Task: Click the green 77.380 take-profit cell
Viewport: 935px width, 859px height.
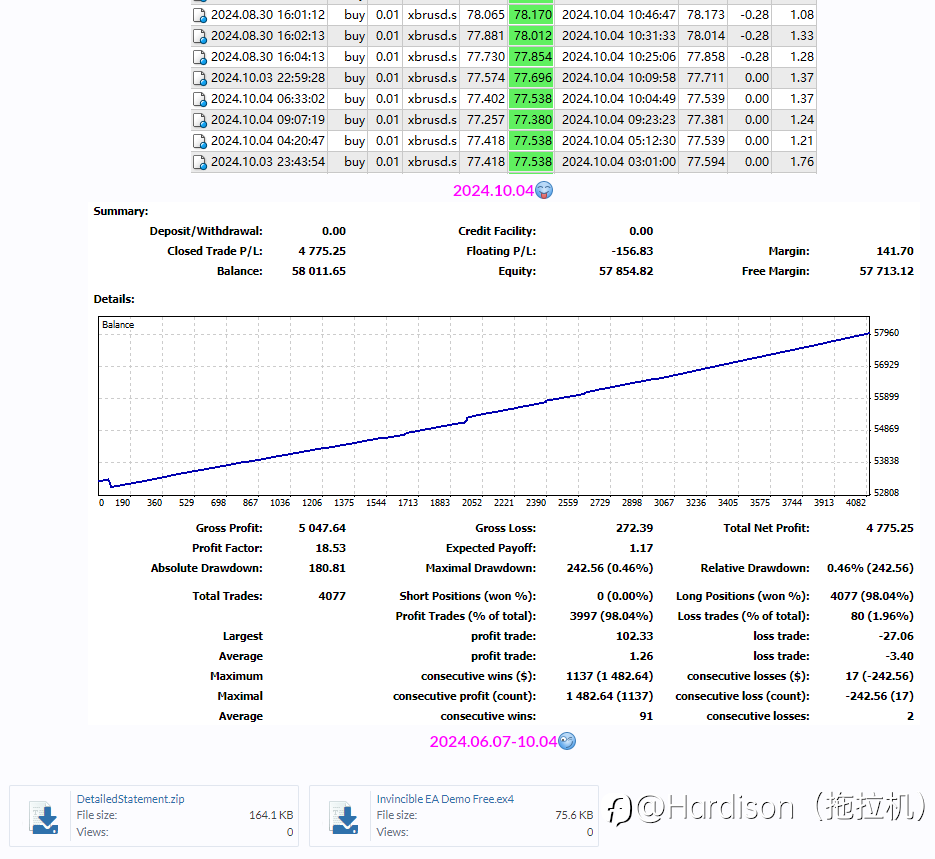Action: [532, 120]
